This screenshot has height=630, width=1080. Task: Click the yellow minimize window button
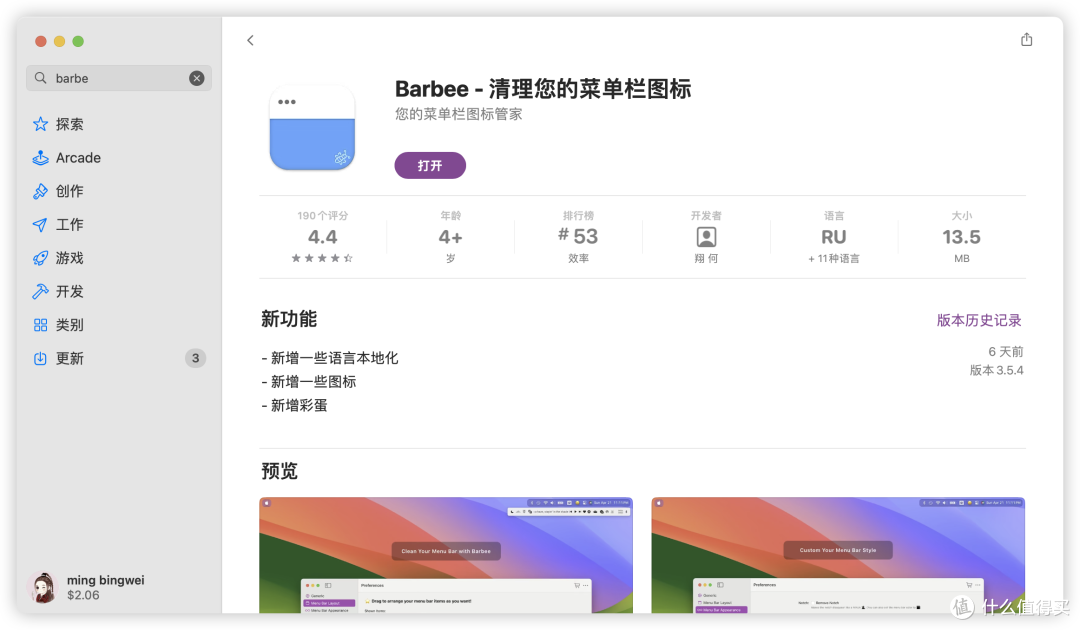click(59, 41)
